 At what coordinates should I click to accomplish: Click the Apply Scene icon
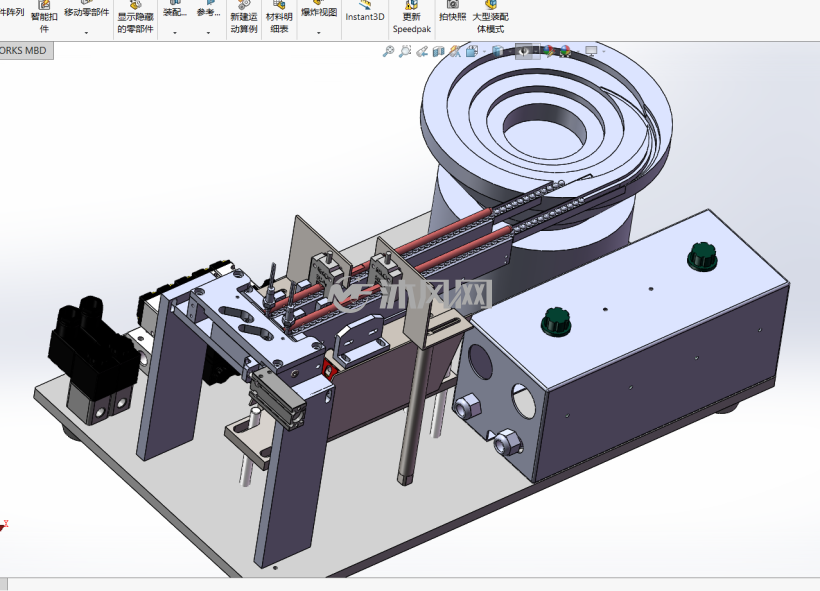pyautogui.click(x=565, y=51)
